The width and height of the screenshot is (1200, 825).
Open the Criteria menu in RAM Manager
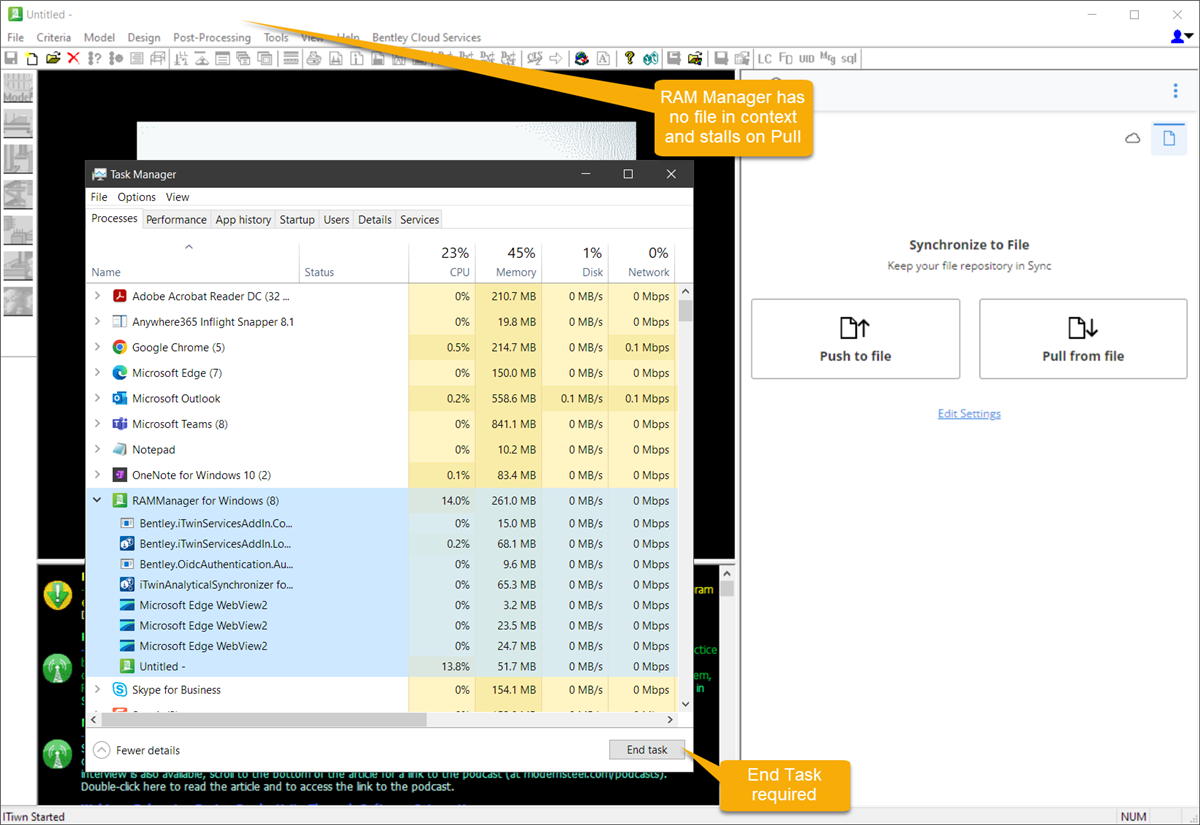pos(54,37)
